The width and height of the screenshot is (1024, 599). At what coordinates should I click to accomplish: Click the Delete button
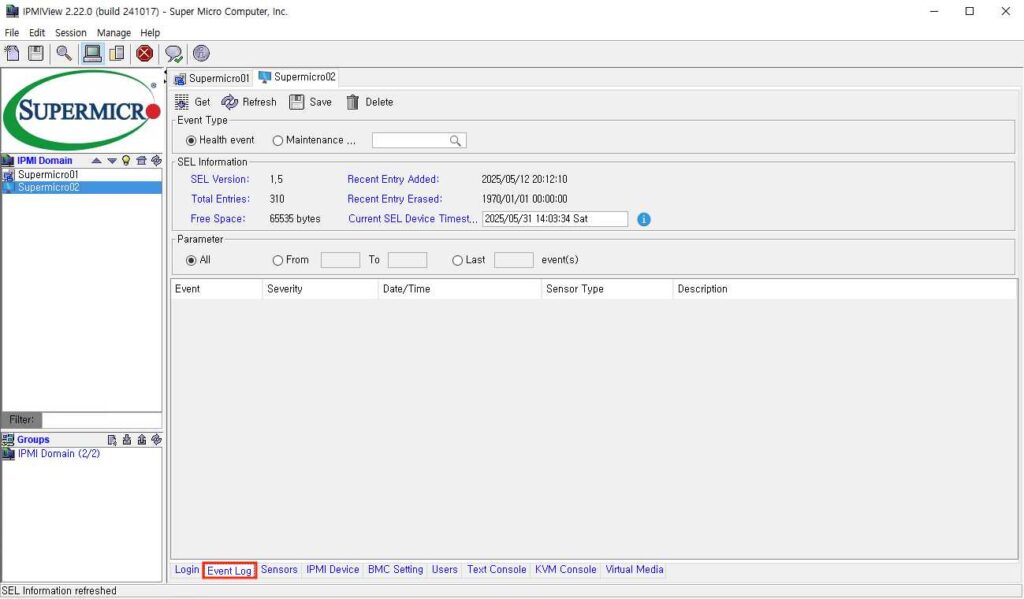click(370, 102)
